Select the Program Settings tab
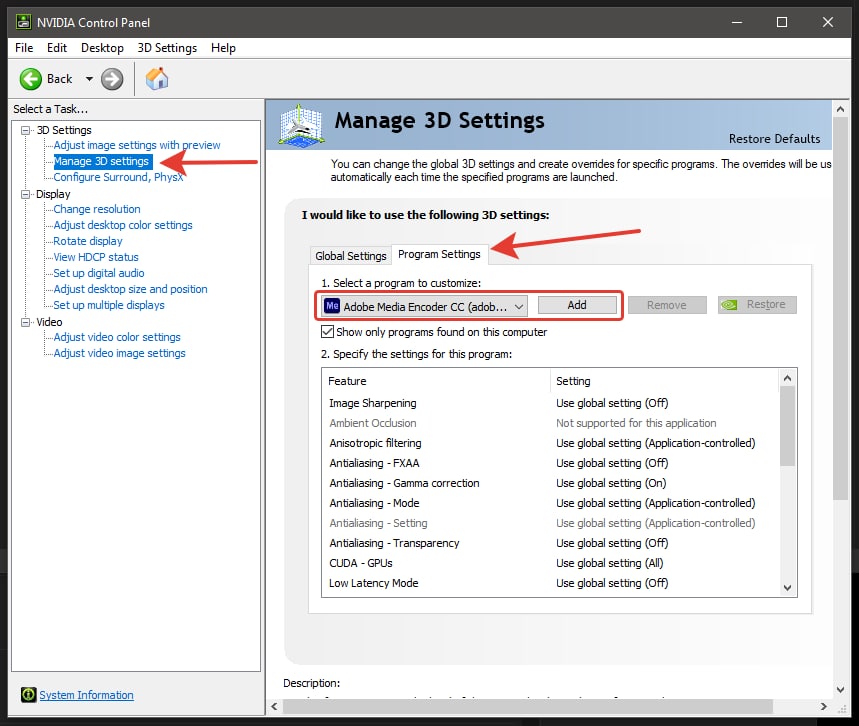The height and width of the screenshot is (726, 859). pyautogui.click(x=439, y=254)
